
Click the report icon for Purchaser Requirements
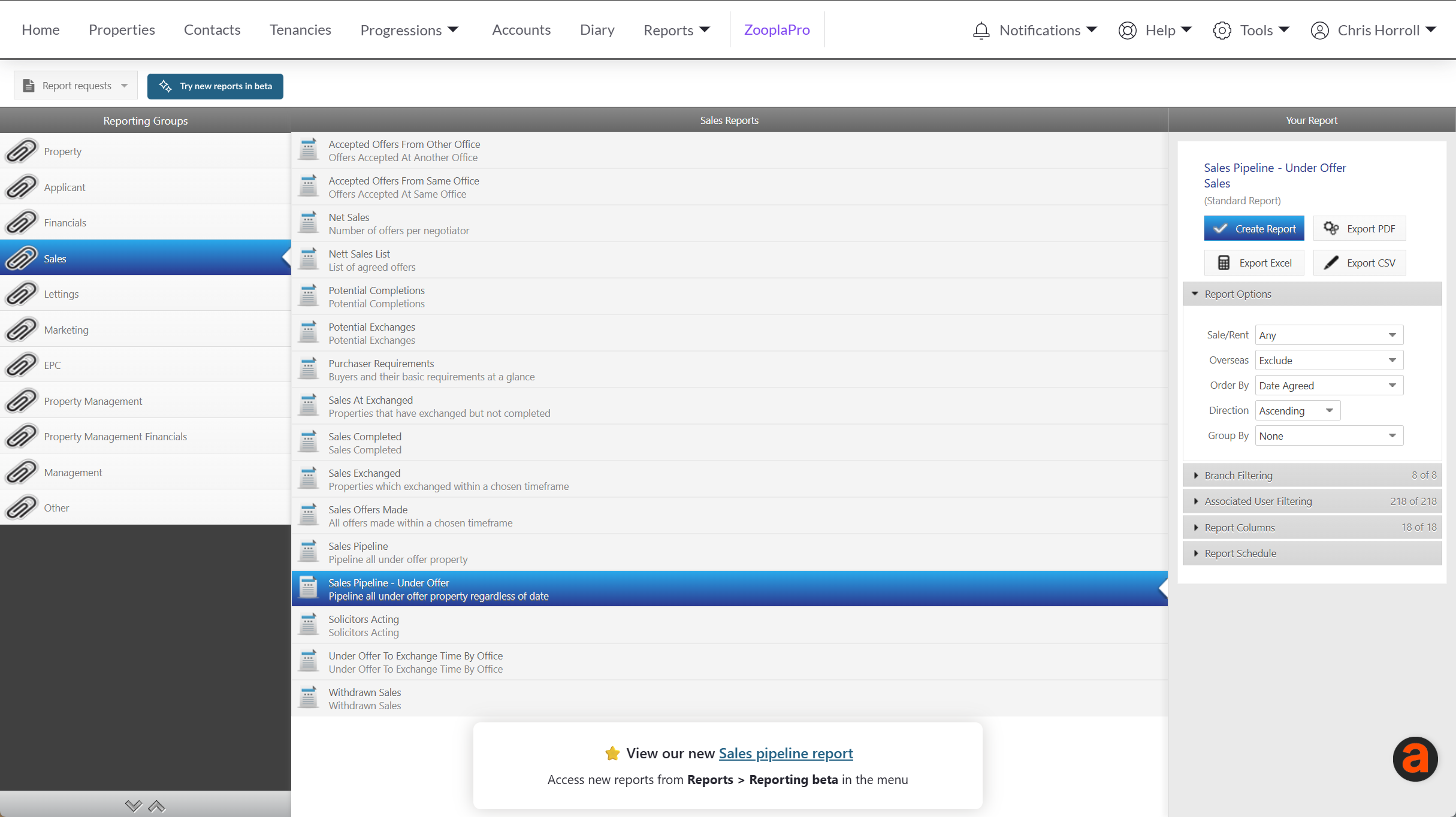click(x=309, y=369)
